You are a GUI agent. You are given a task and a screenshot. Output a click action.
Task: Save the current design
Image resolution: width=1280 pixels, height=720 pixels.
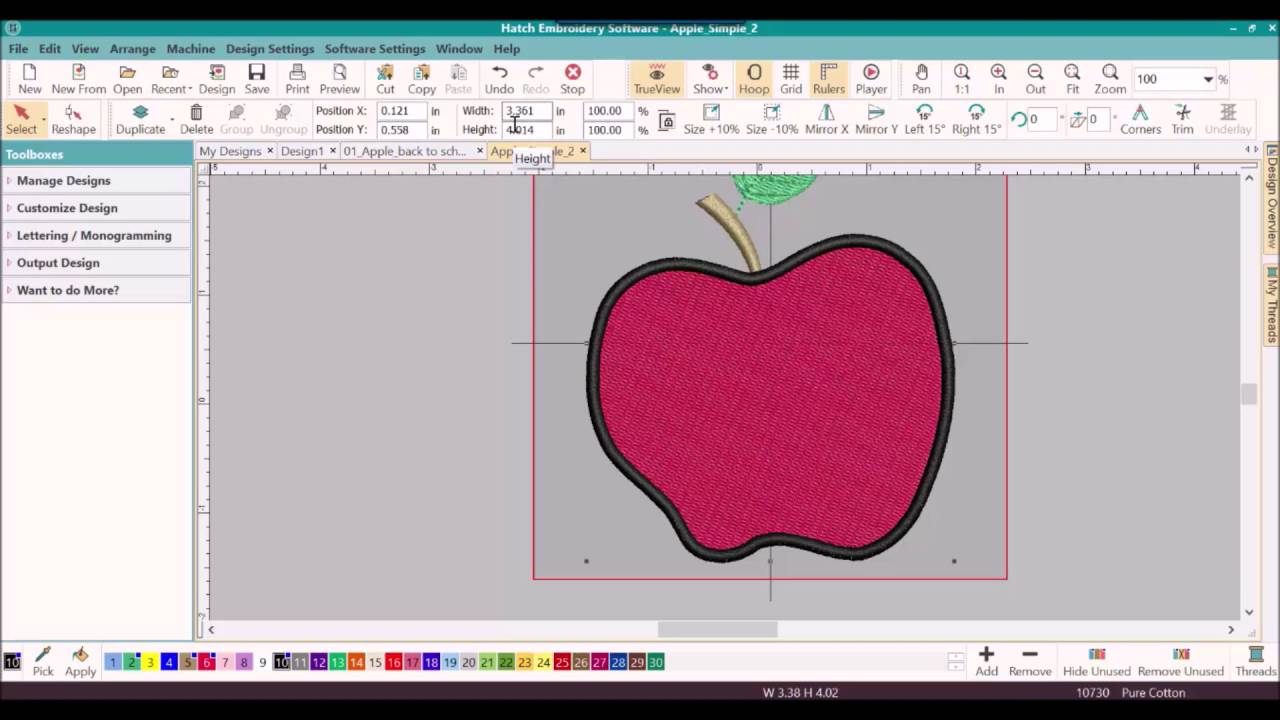click(257, 79)
